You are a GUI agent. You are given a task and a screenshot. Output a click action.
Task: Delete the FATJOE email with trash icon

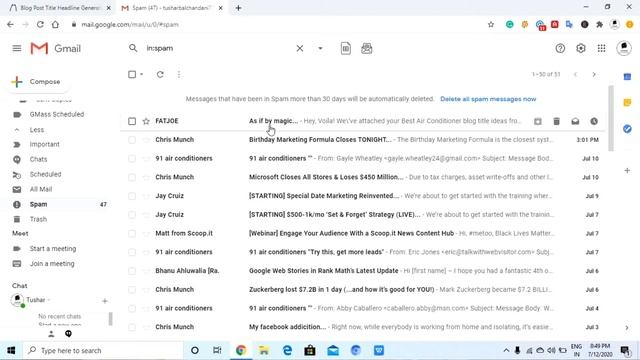[x=556, y=121]
